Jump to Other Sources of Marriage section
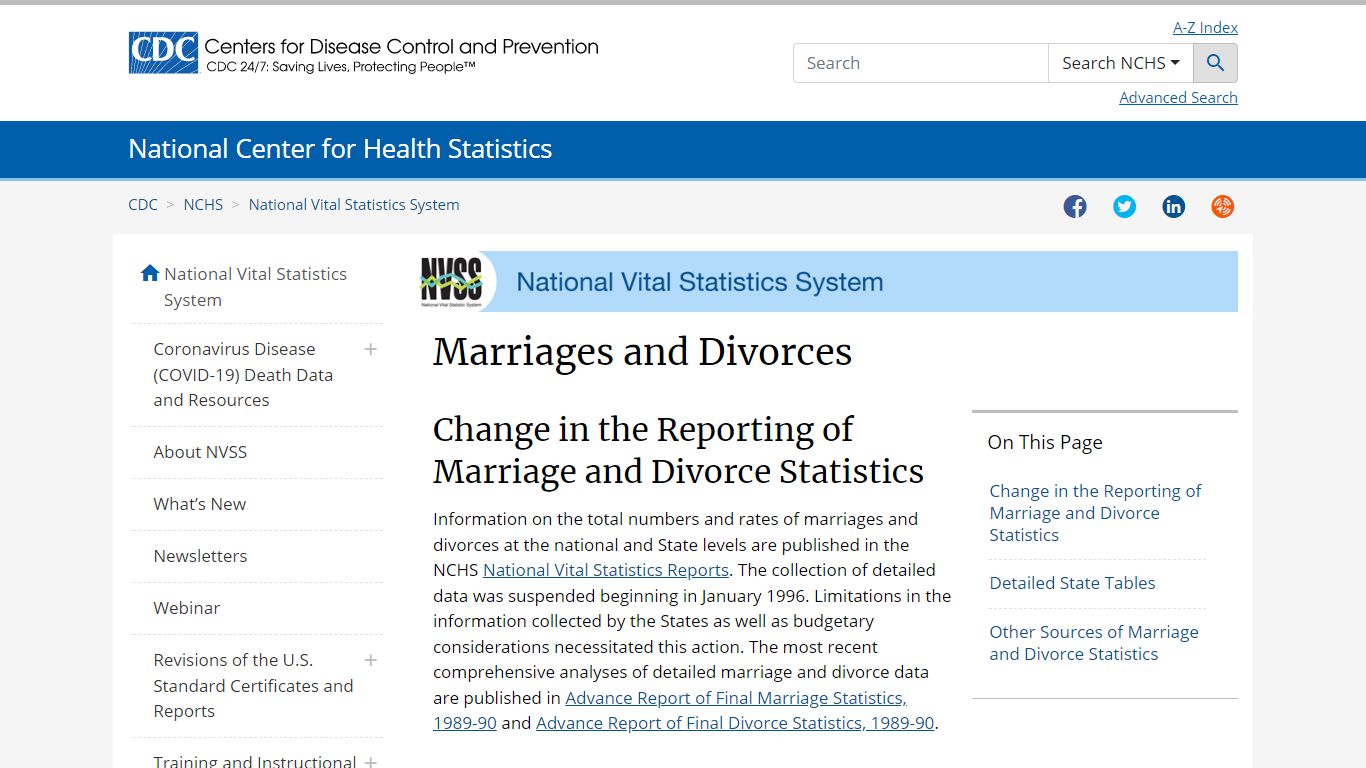The height and width of the screenshot is (768, 1366). coord(1094,643)
